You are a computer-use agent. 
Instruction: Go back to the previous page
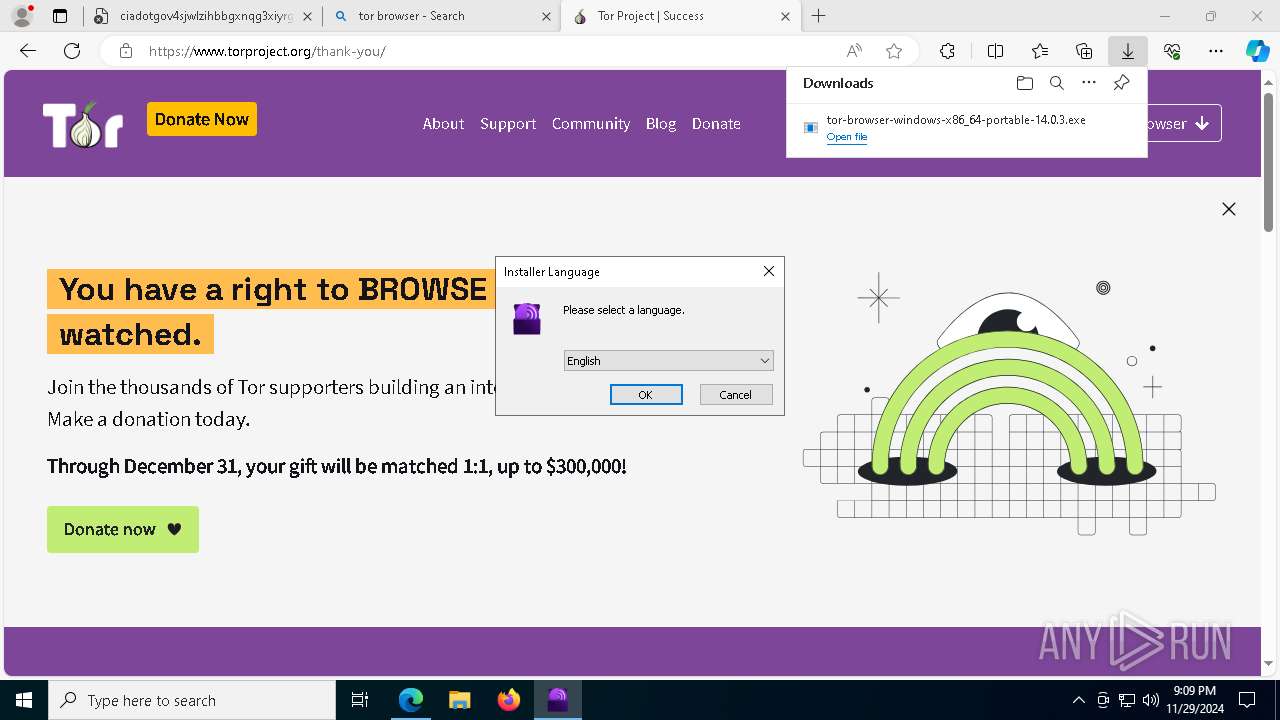click(28, 51)
